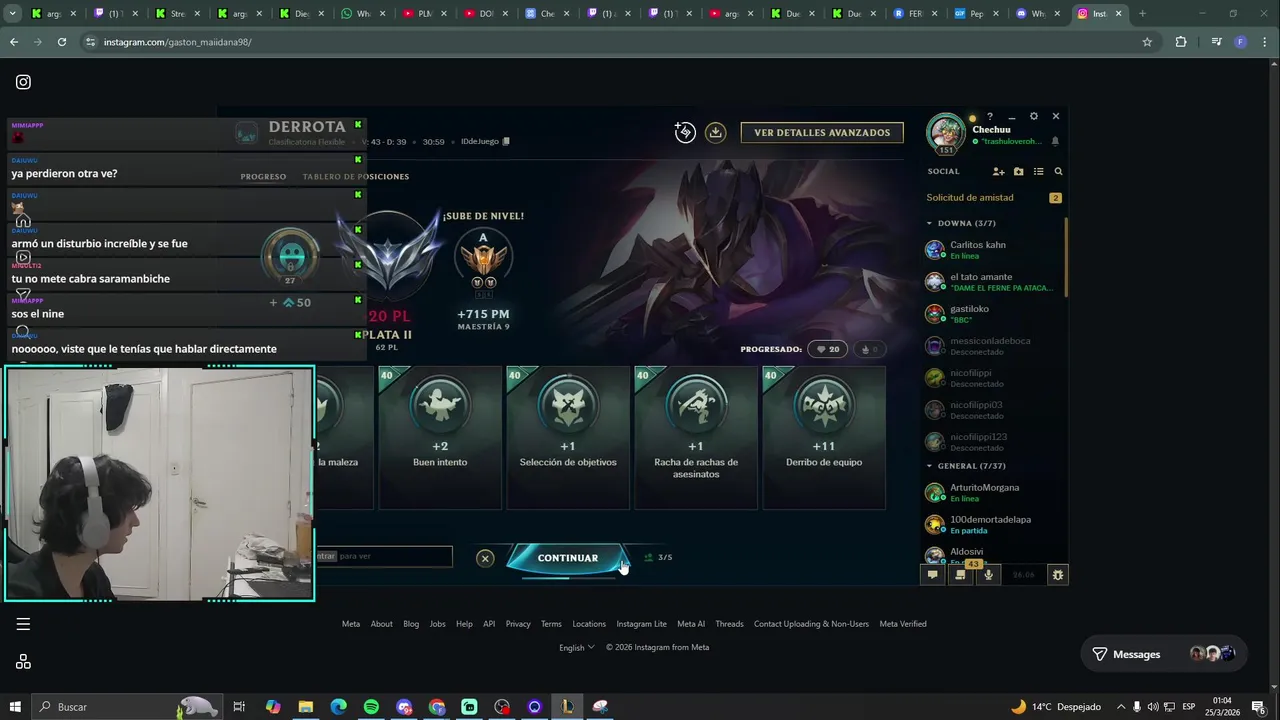Reload the Instagram page
Viewport: 1280px width, 720px height.
click(62, 42)
